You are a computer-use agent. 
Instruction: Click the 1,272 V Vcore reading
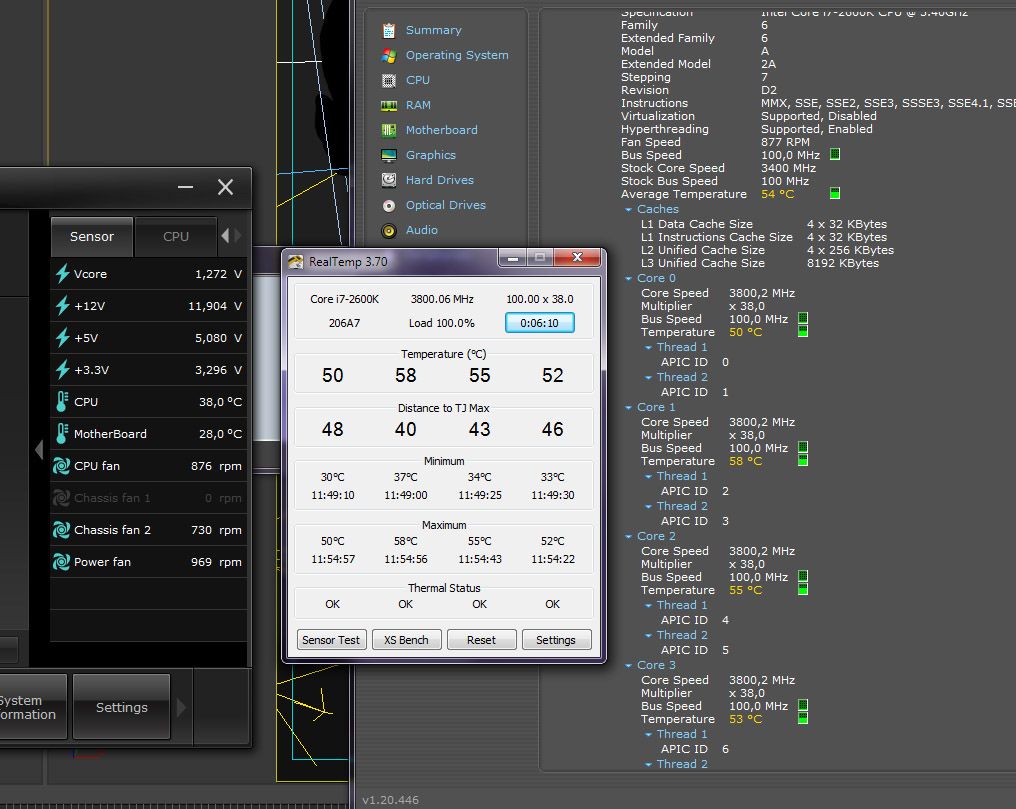pos(218,274)
